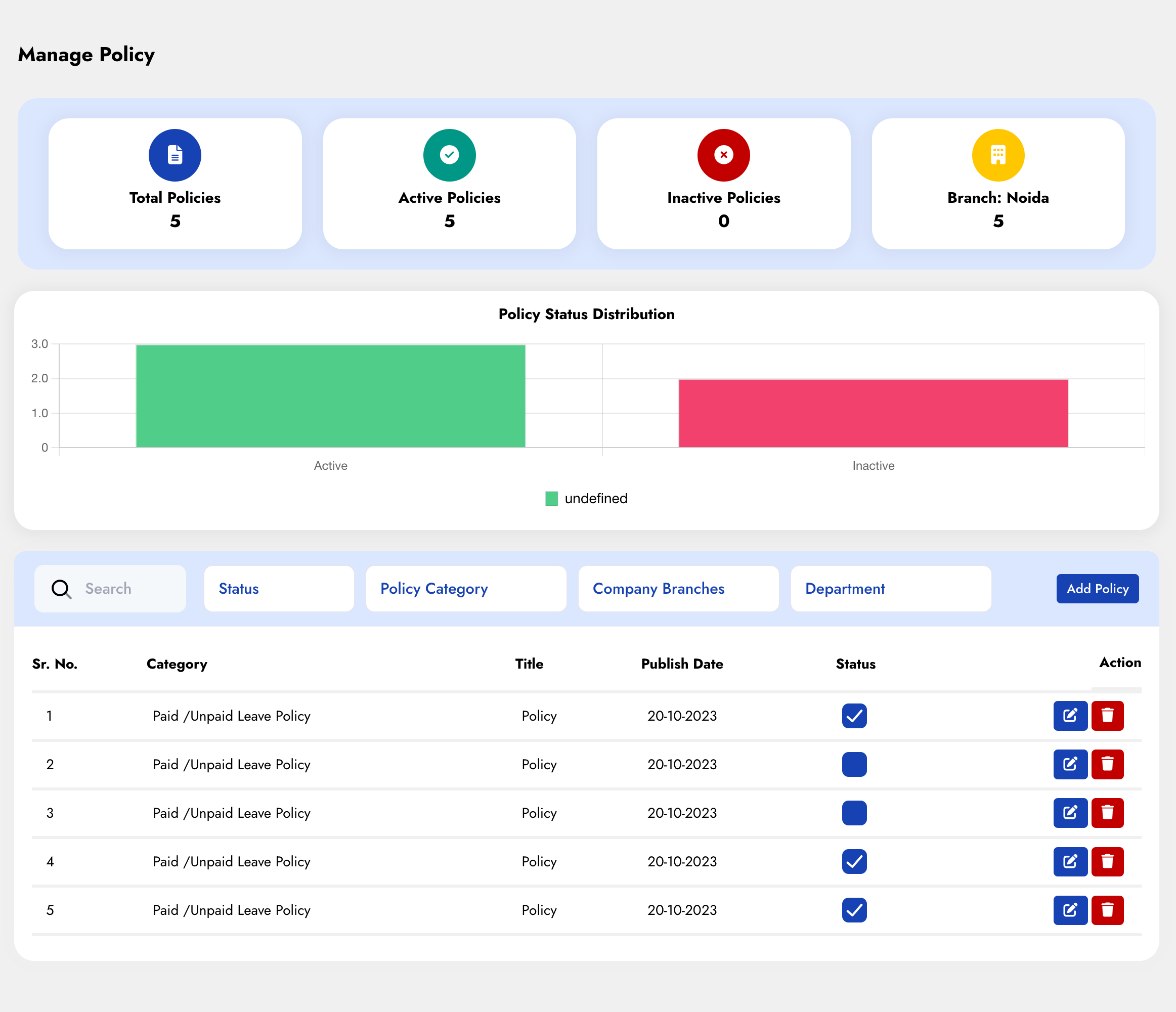Toggle status checkbox for row 4
Image resolution: width=1176 pixels, height=1012 pixels.
click(854, 861)
